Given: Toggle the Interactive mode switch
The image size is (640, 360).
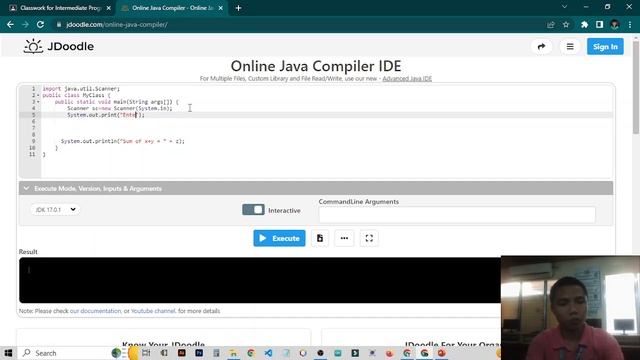Looking at the screenshot, I should point(253,210).
